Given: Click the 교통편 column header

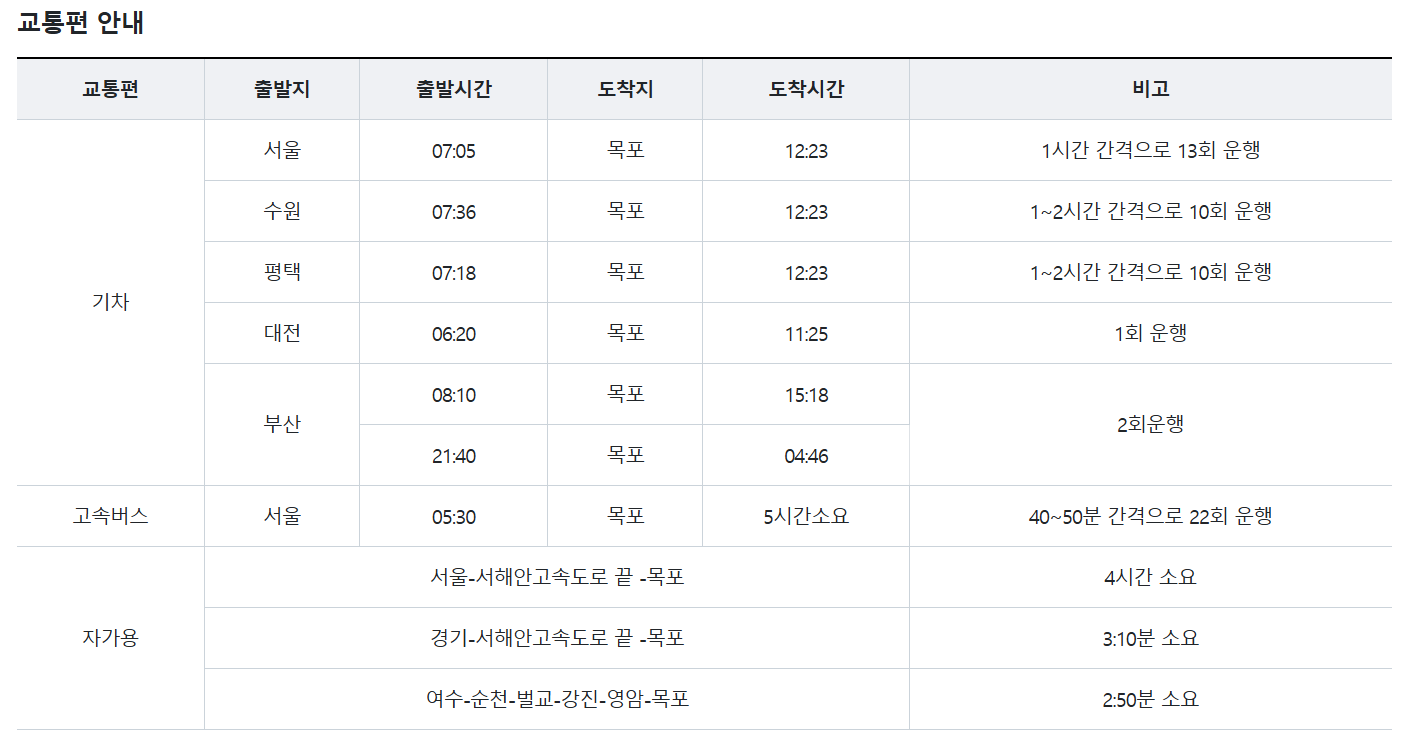Looking at the screenshot, I should [x=110, y=89].
